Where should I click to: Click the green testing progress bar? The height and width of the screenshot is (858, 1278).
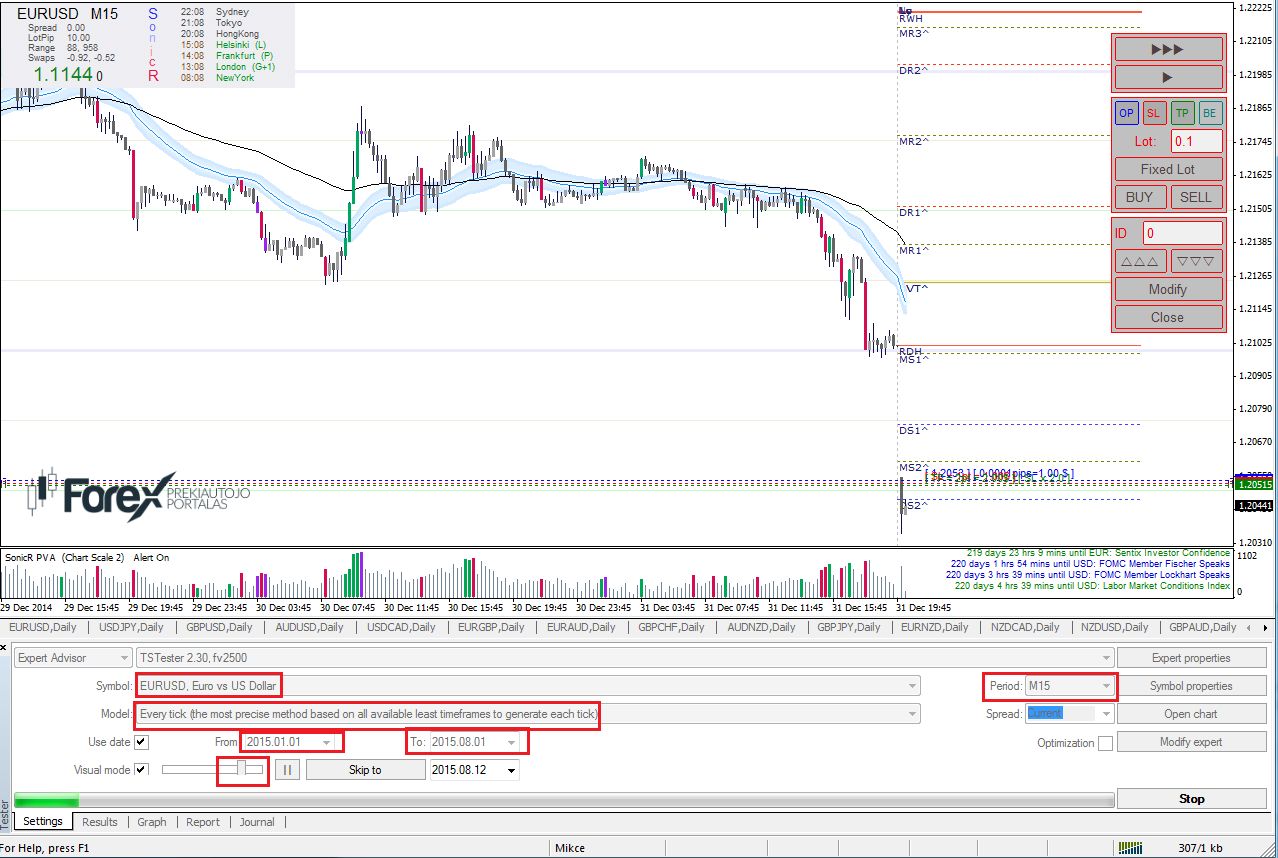[x=564, y=799]
